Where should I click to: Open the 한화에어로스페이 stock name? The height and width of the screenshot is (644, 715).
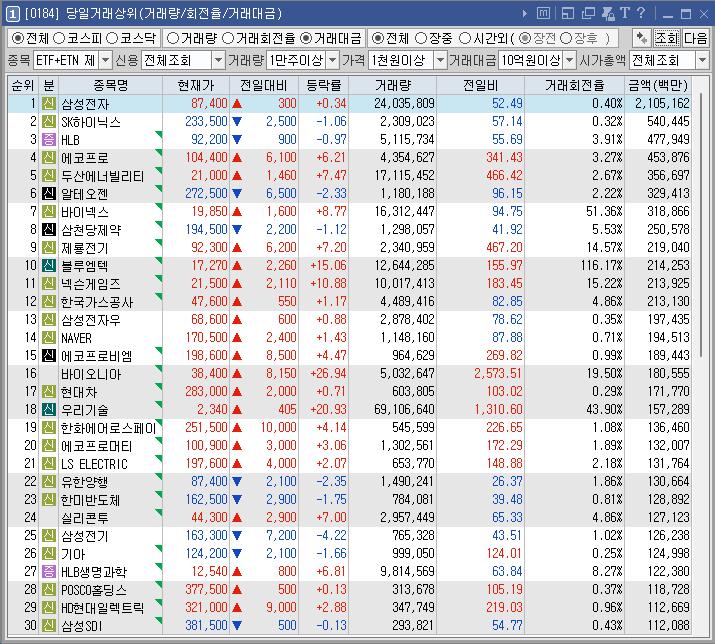(109, 428)
